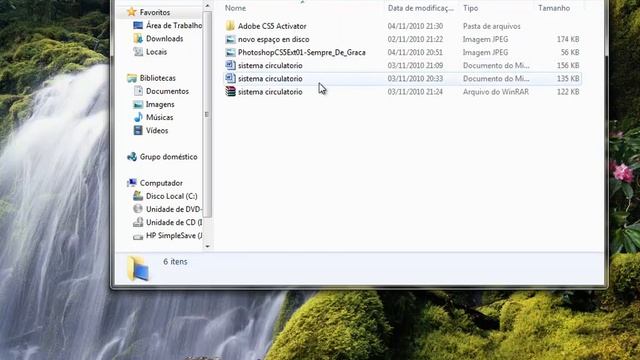The image size is (640, 360).
Task: Click the Computador icon
Action: pyautogui.click(x=131, y=183)
